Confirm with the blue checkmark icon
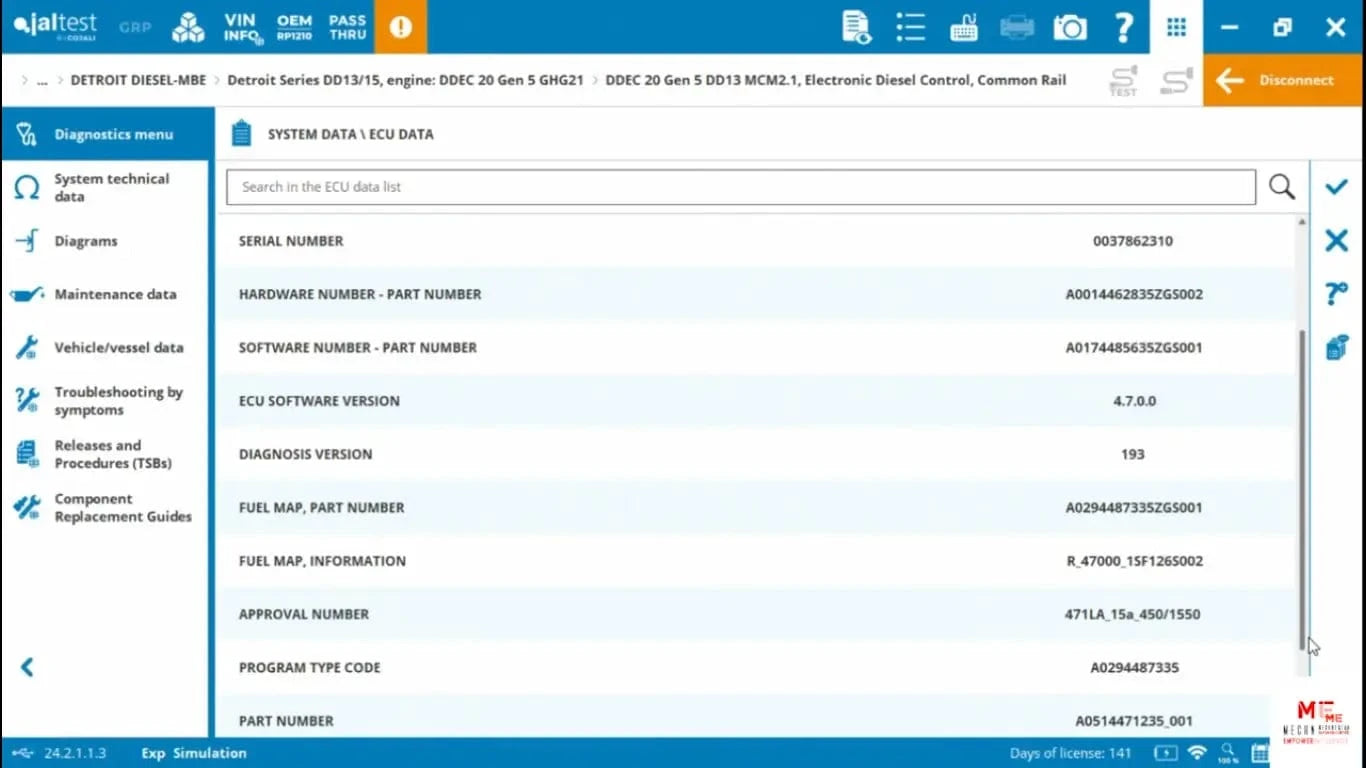Image resolution: width=1366 pixels, height=768 pixels. (x=1336, y=187)
